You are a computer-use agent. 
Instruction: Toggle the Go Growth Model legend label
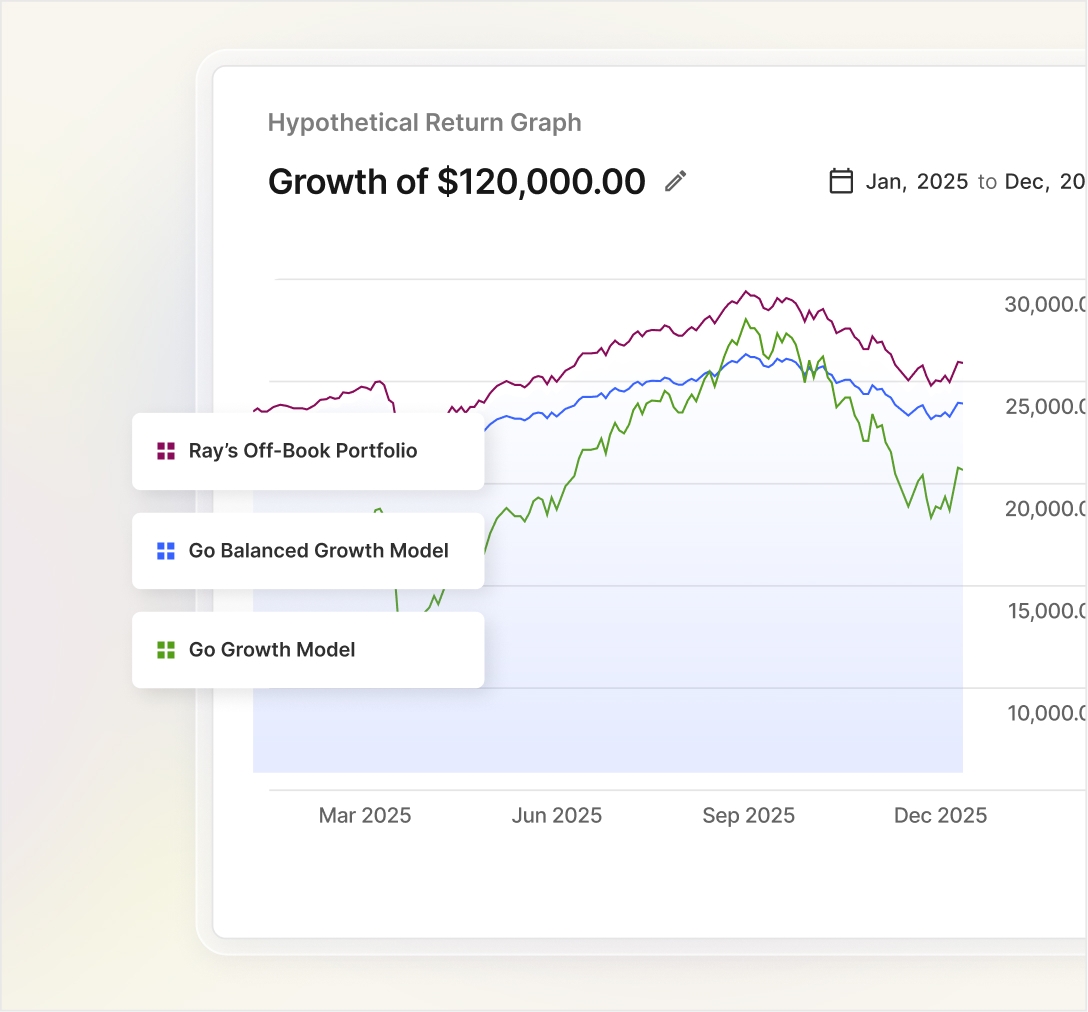click(272, 650)
